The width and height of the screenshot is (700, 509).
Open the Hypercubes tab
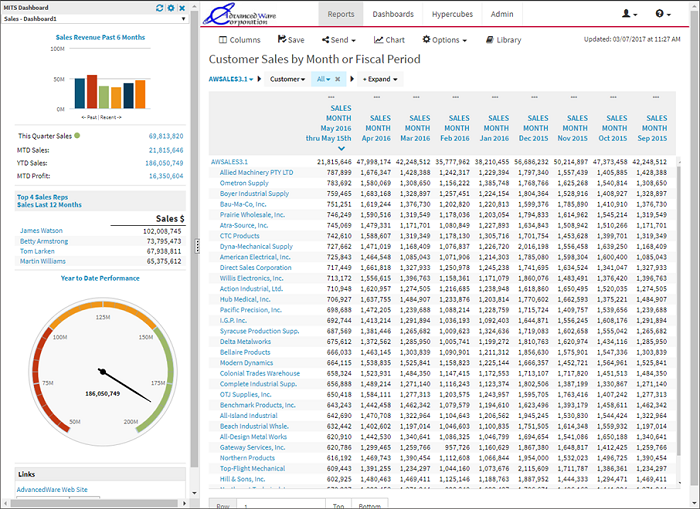tap(452, 14)
